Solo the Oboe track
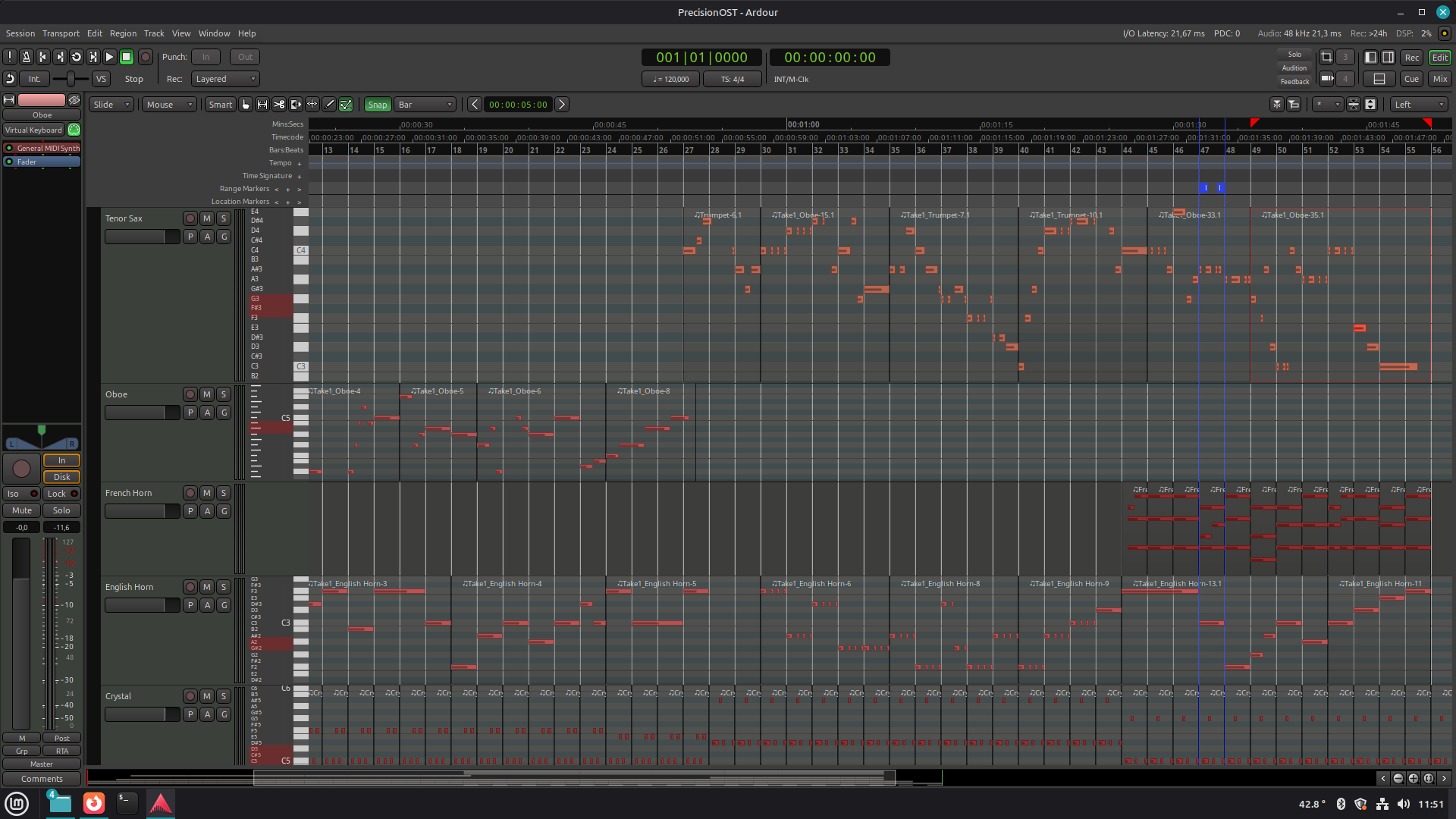Viewport: 1456px width, 819px height. [x=224, y=394]
